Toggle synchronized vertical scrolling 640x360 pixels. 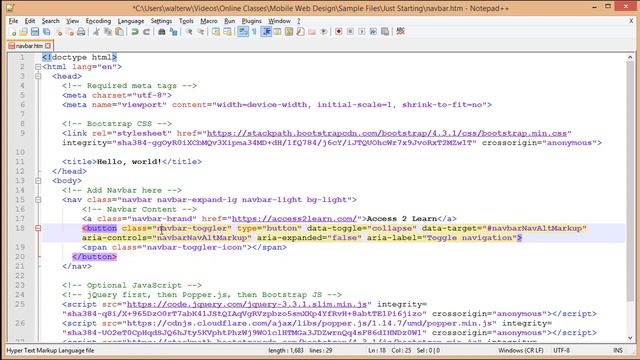pos(216,32)
